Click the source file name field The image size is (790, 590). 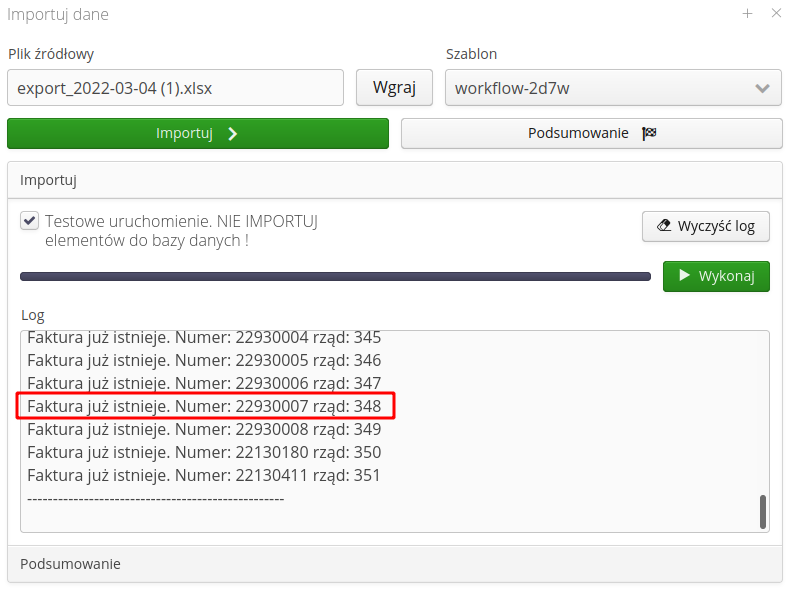(175, 88)
